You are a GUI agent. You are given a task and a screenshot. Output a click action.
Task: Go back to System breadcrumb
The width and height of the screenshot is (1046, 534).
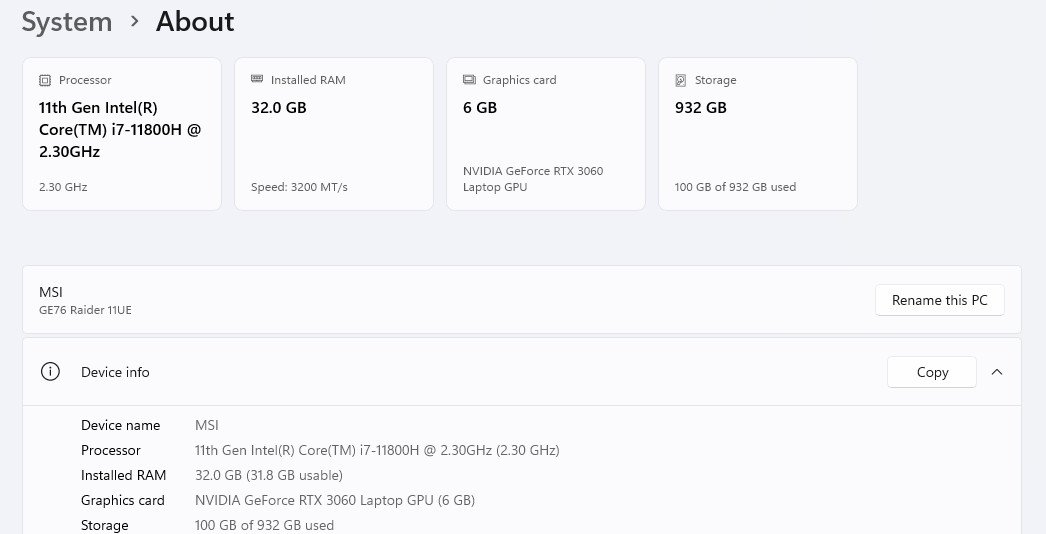(67, 21)
